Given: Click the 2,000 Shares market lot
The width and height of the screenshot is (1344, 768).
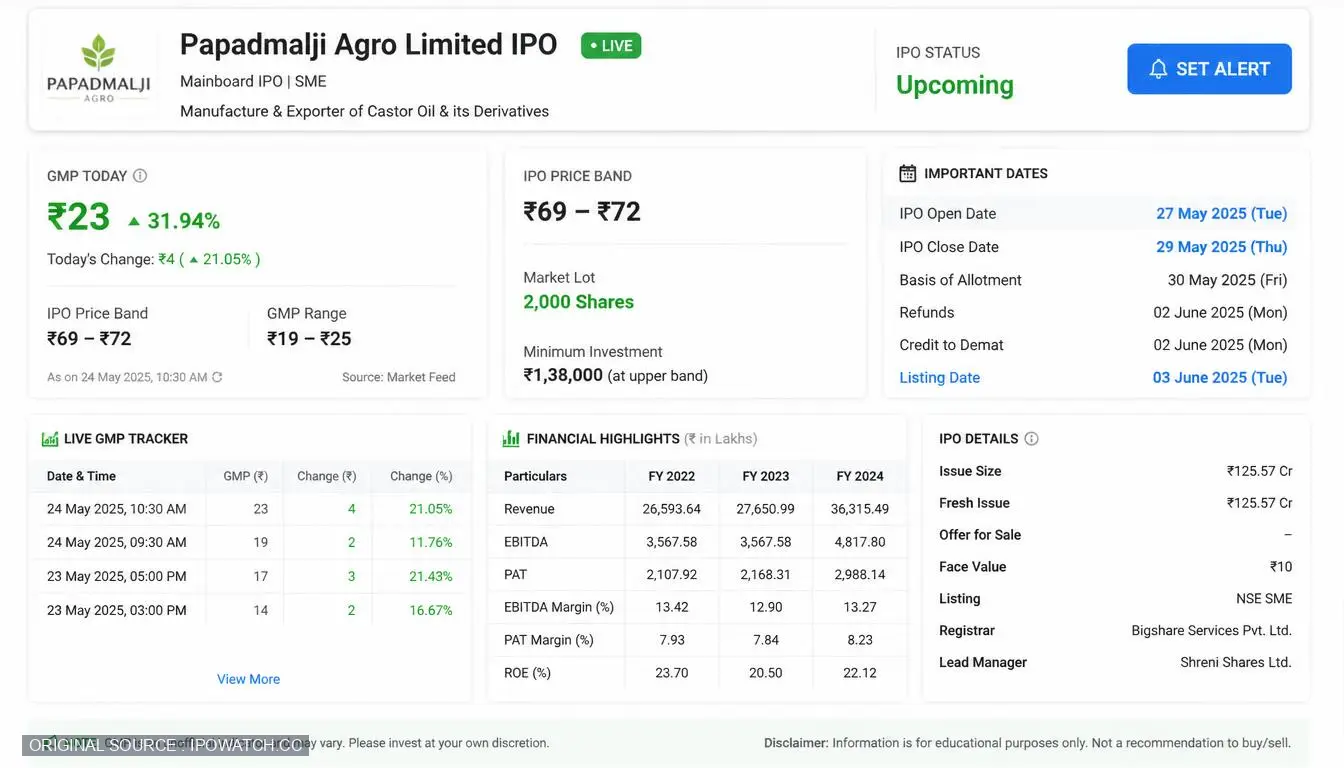Looking at the screenshot, I should [x=578, y=302].
